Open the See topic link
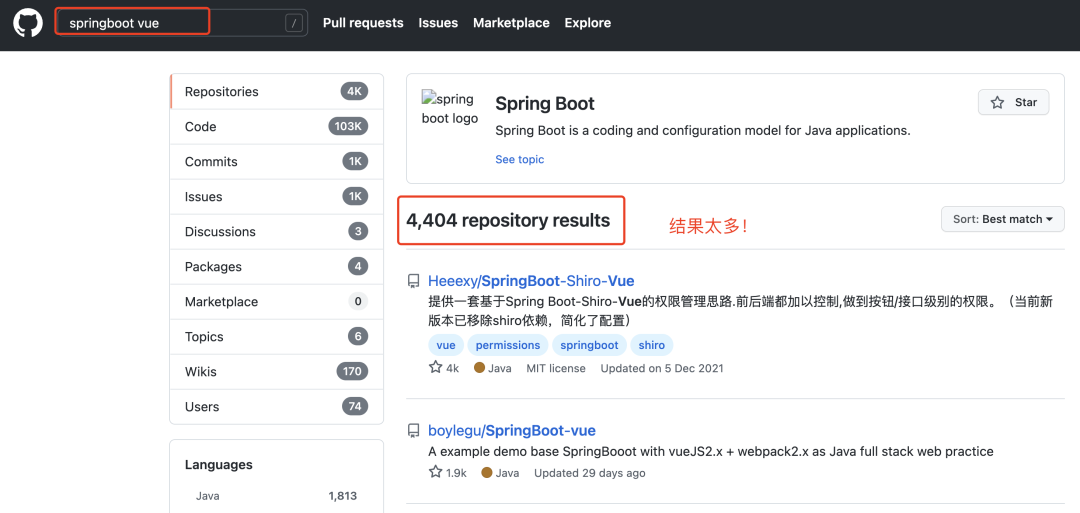 pos(520,159)
